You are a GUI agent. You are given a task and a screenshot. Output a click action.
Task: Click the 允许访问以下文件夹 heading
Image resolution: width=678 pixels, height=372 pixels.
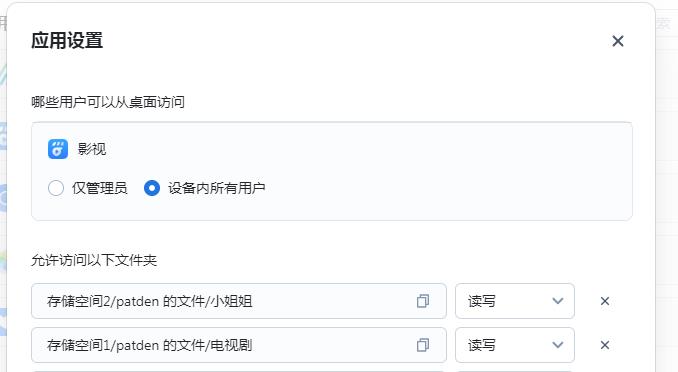pos(94,260)
